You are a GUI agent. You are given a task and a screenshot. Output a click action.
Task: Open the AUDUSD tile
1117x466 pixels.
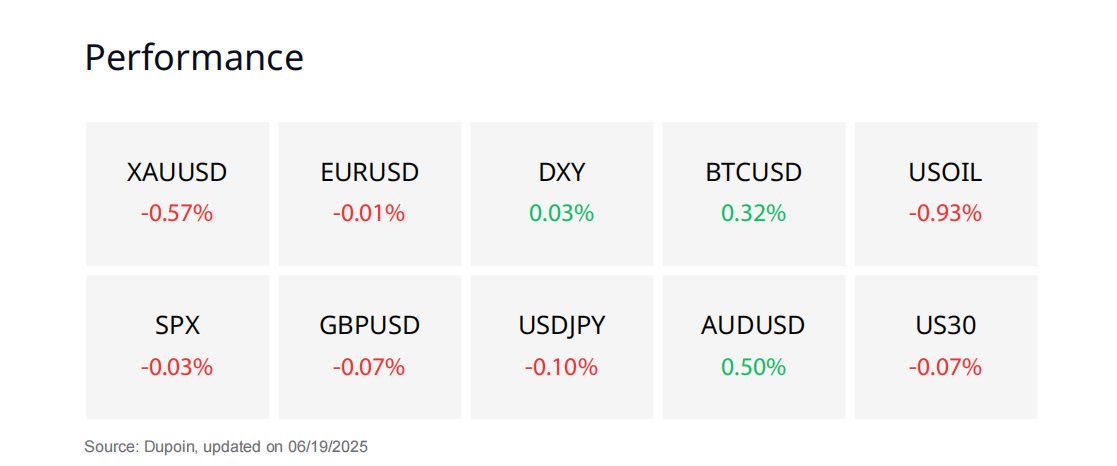[754, 347]
